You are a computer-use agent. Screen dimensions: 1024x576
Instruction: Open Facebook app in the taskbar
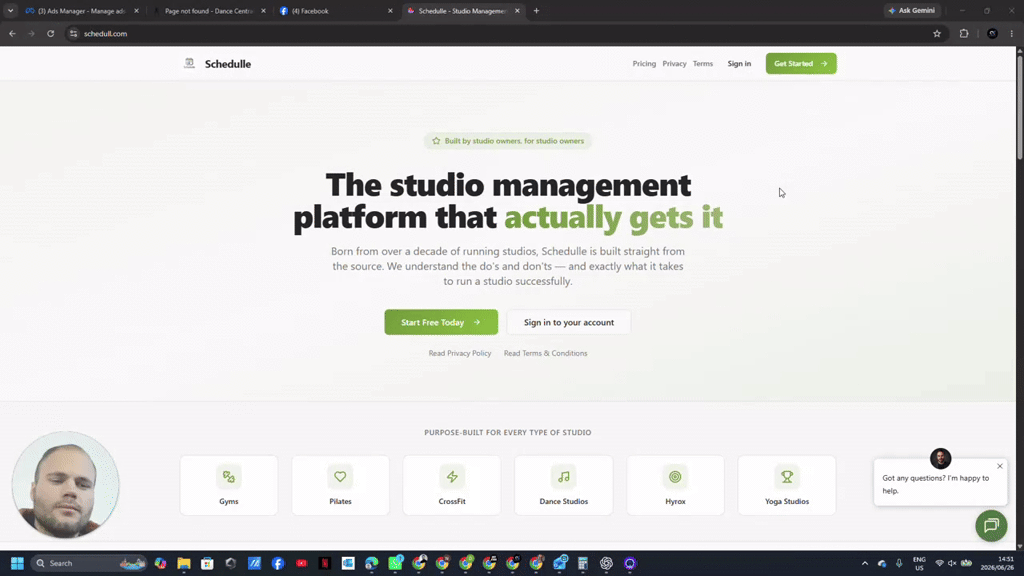[x=278, y=563]
